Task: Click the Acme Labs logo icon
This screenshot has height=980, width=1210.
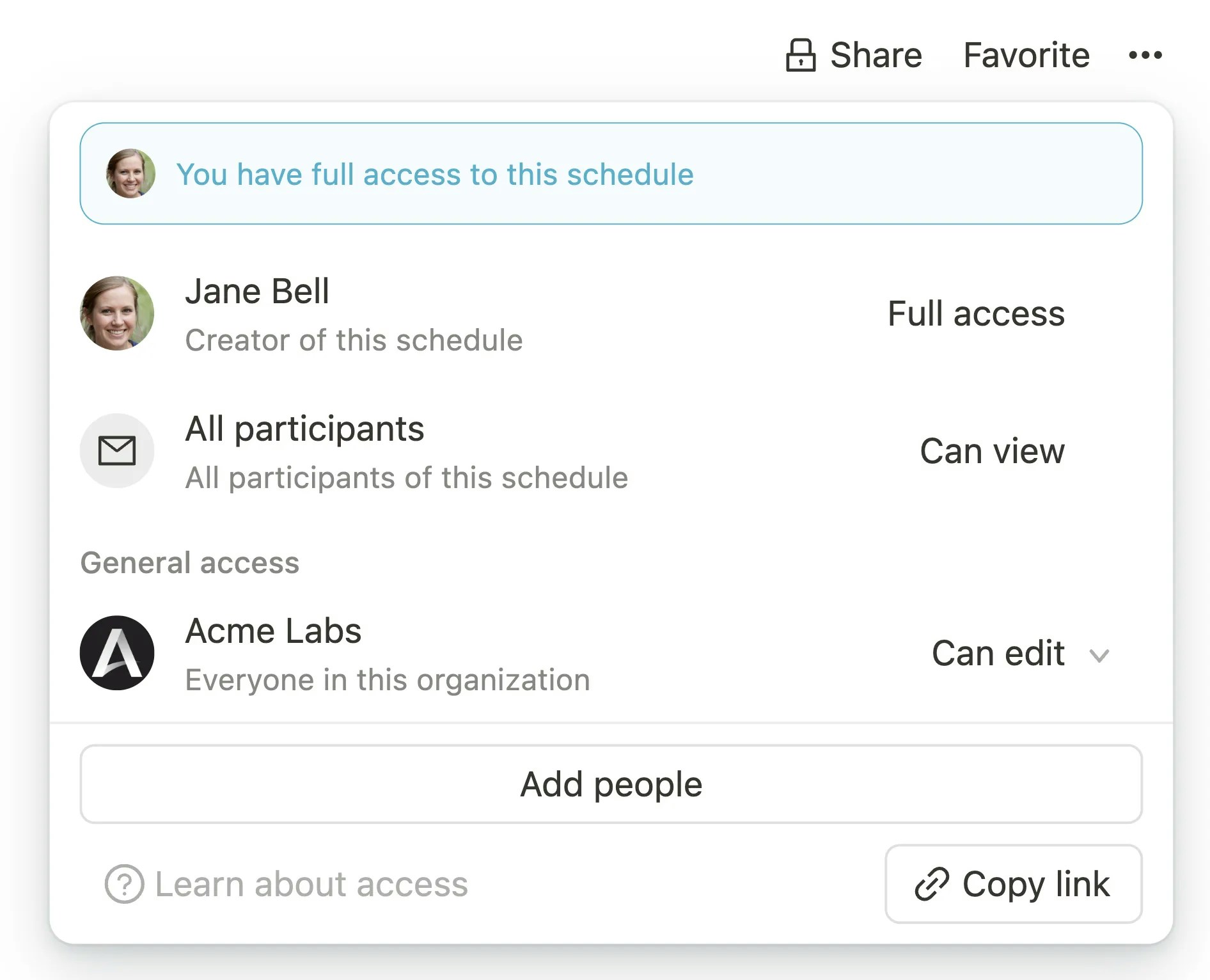Action: 117,653
